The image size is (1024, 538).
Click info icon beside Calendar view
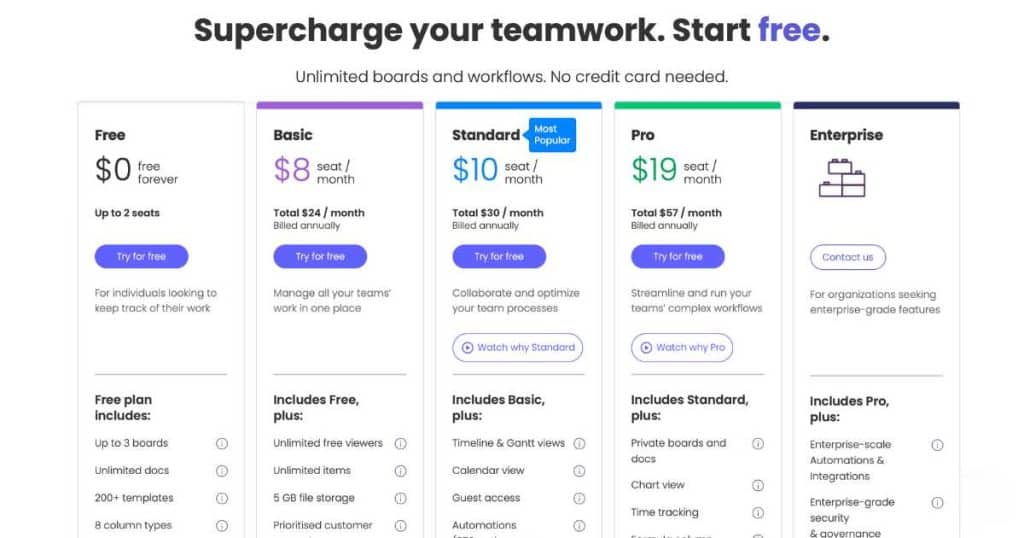pyautogui.click(x=579, y=471)
